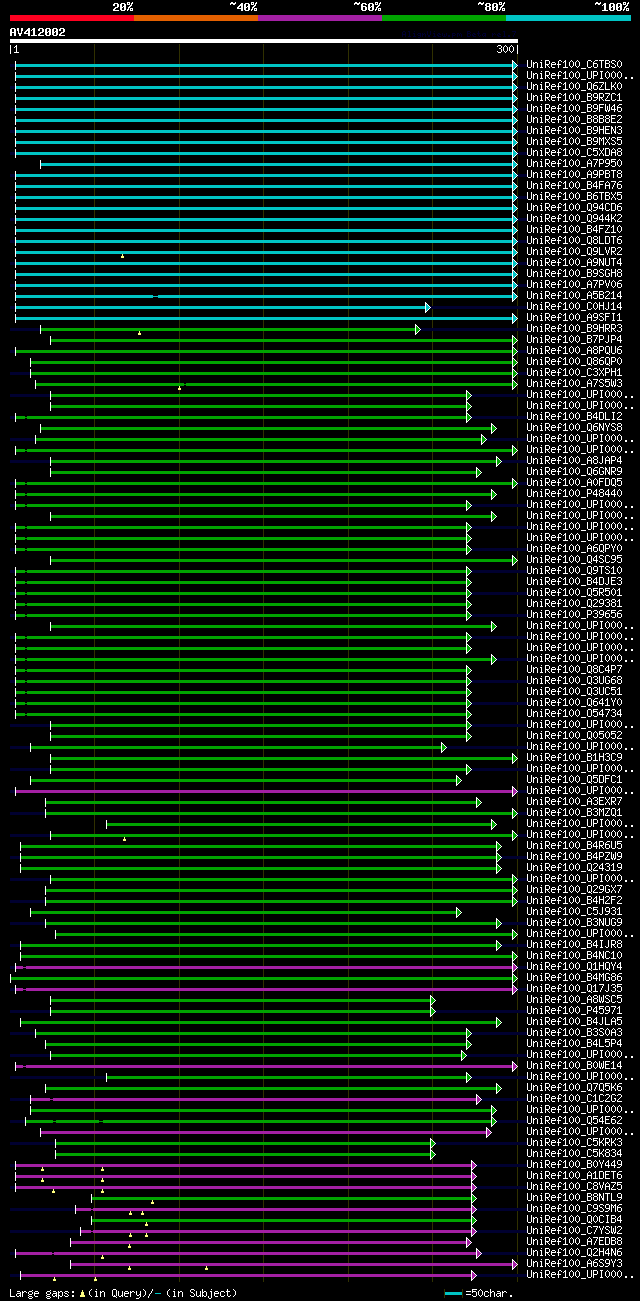Select hit UniRef100_Q05052
This screenshot has height=1301, width=640.
click(574, 736)
